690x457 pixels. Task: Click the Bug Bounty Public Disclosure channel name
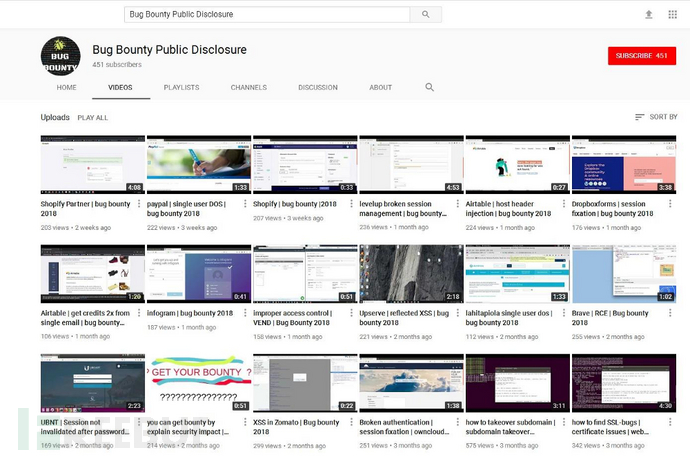(x=169, y=50)
